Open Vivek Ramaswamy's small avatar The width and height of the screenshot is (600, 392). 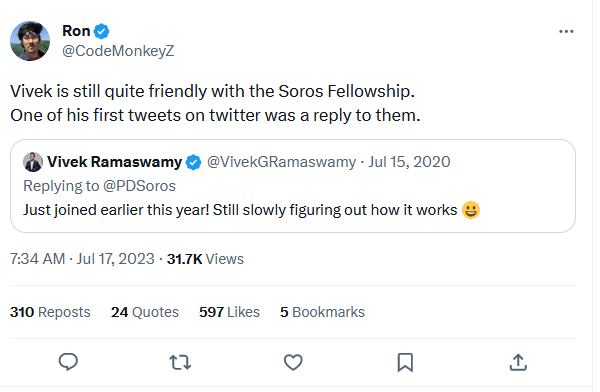(33, 162)
